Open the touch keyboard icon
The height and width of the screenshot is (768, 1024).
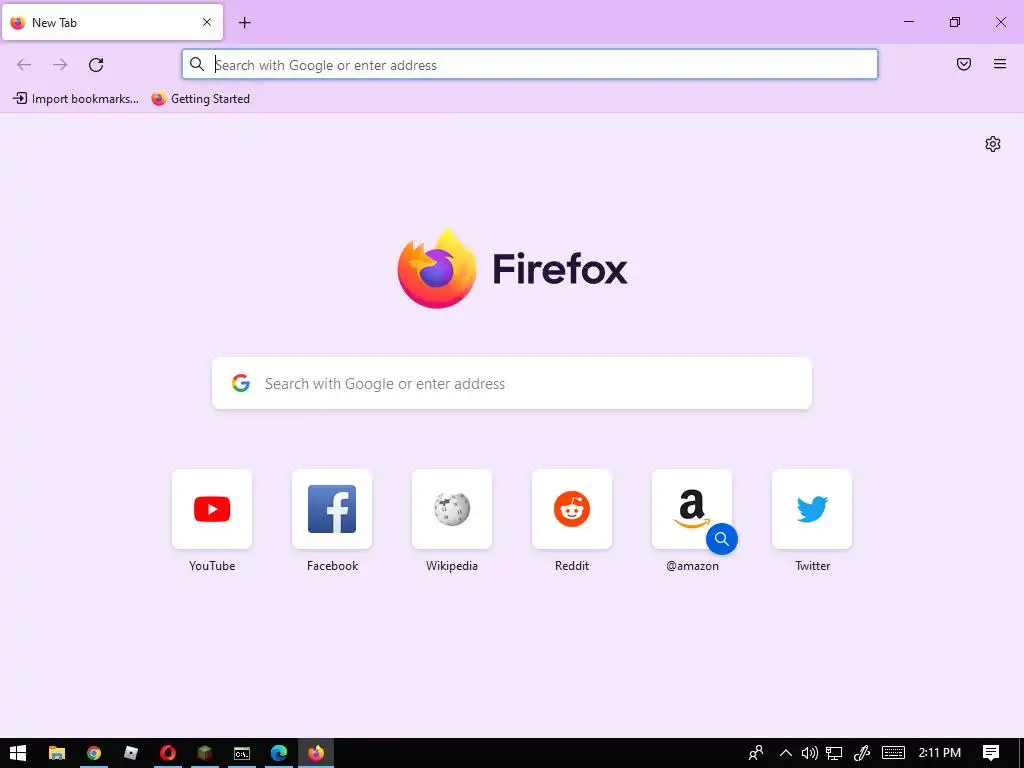tap(893, 753)
